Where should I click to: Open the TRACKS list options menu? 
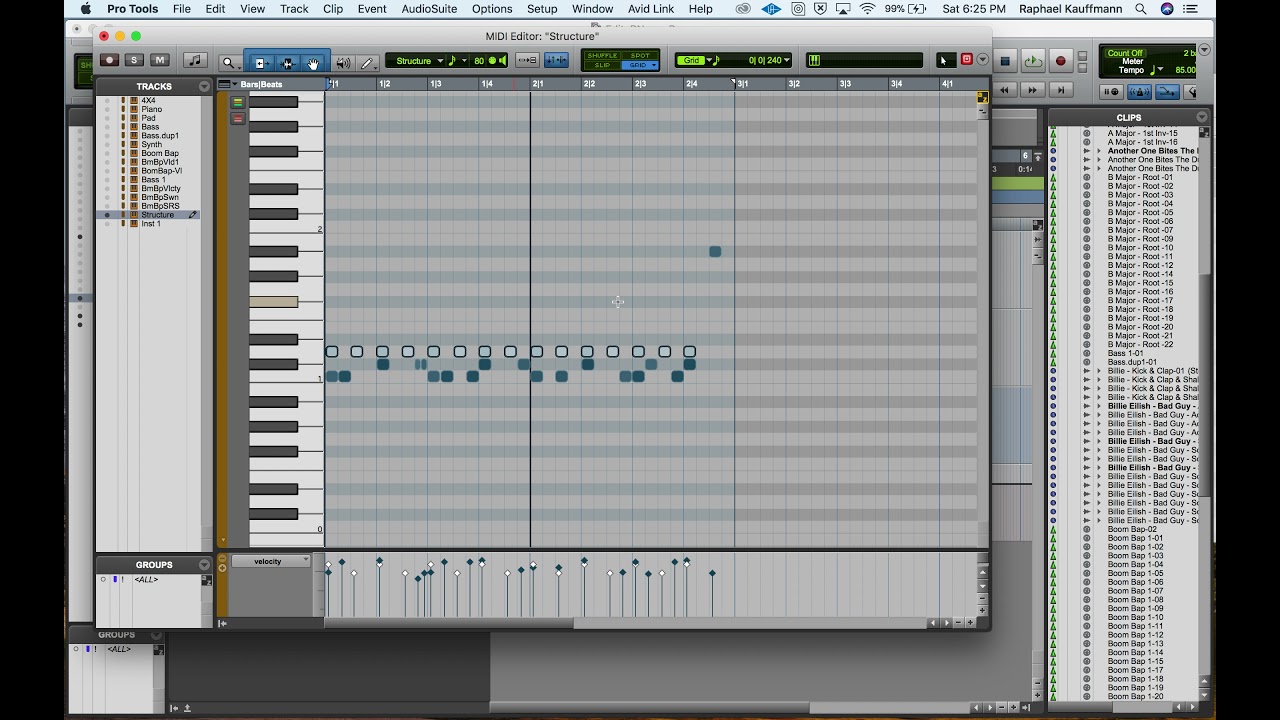tap(204, 87)
